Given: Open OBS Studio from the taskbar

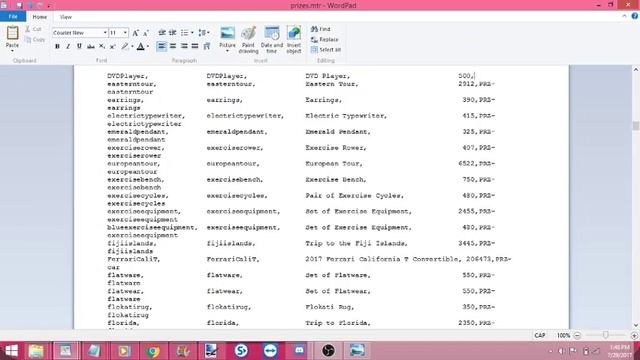Looking at the screenshot, I should tap(328, 351).
